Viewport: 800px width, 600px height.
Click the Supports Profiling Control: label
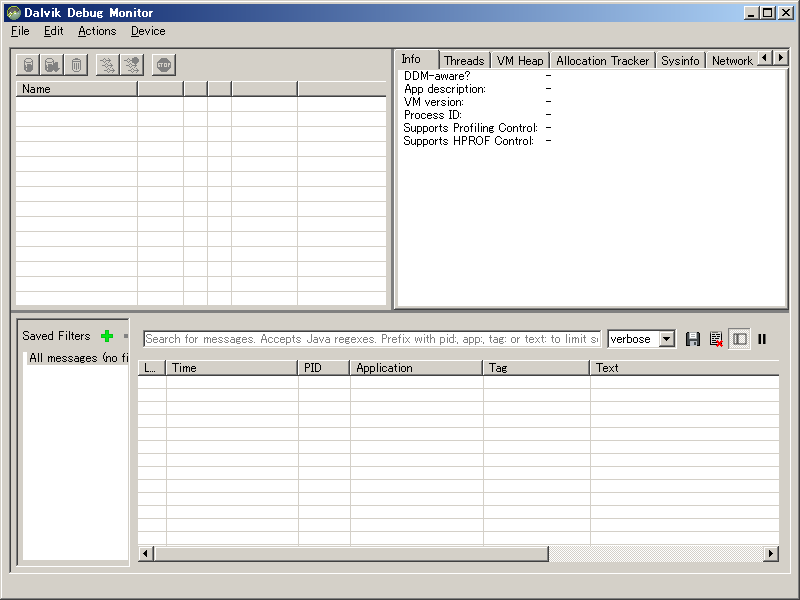470,128
